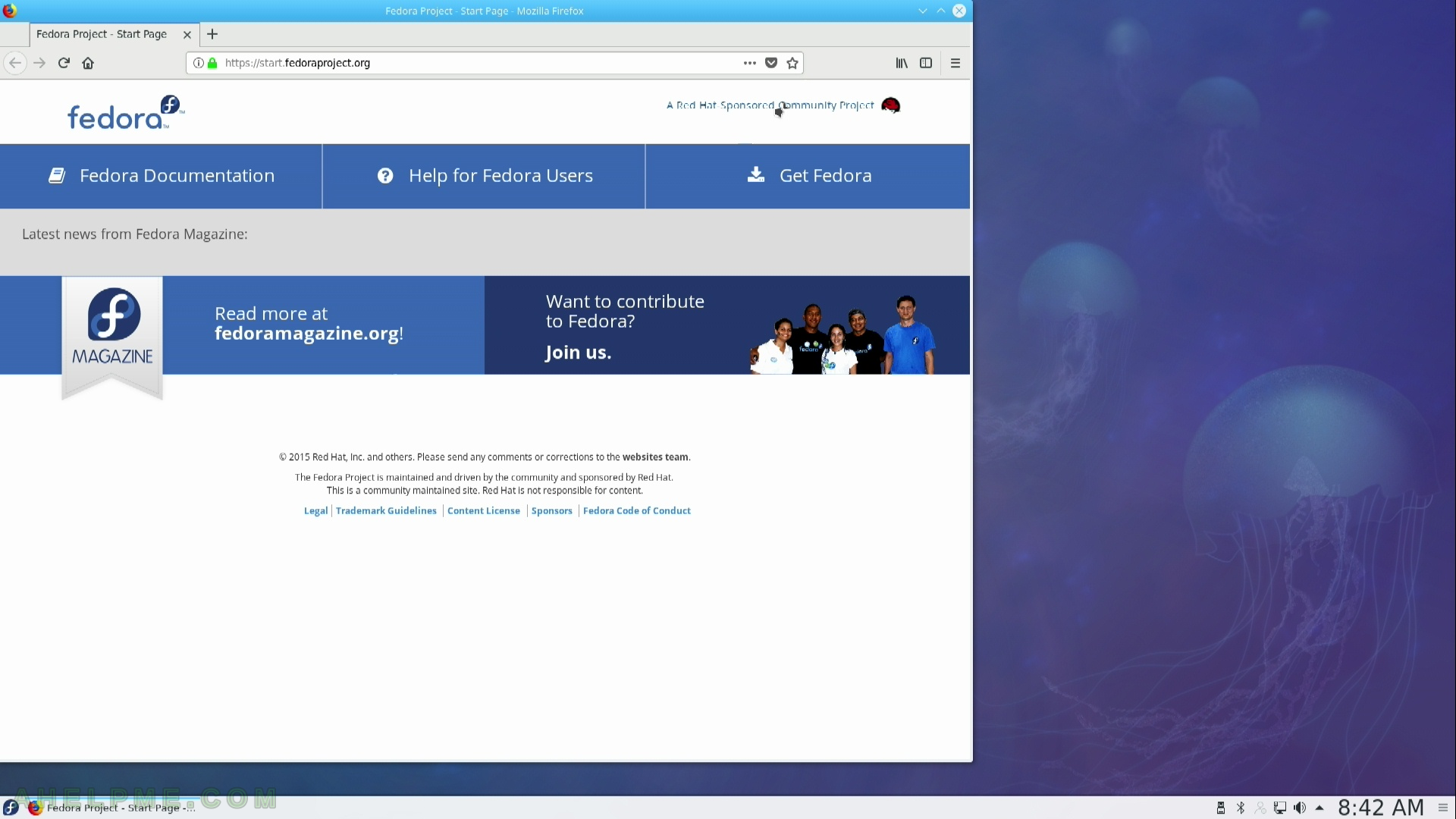
Task: Open Fedora Documentation
Action: point(161,176)
